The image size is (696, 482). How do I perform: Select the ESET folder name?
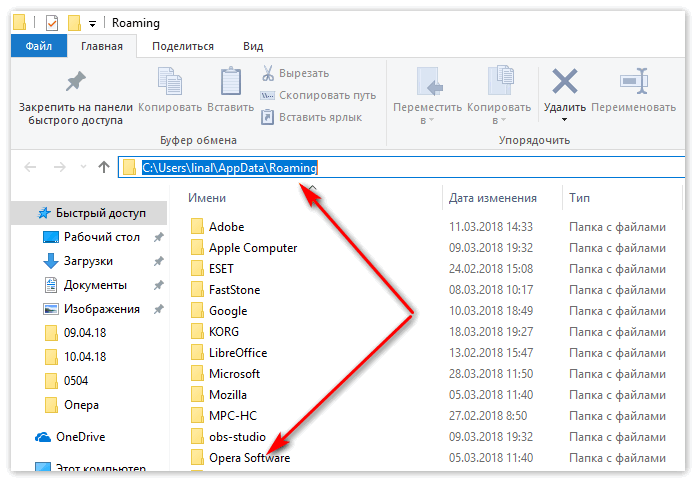pos(221,269)
